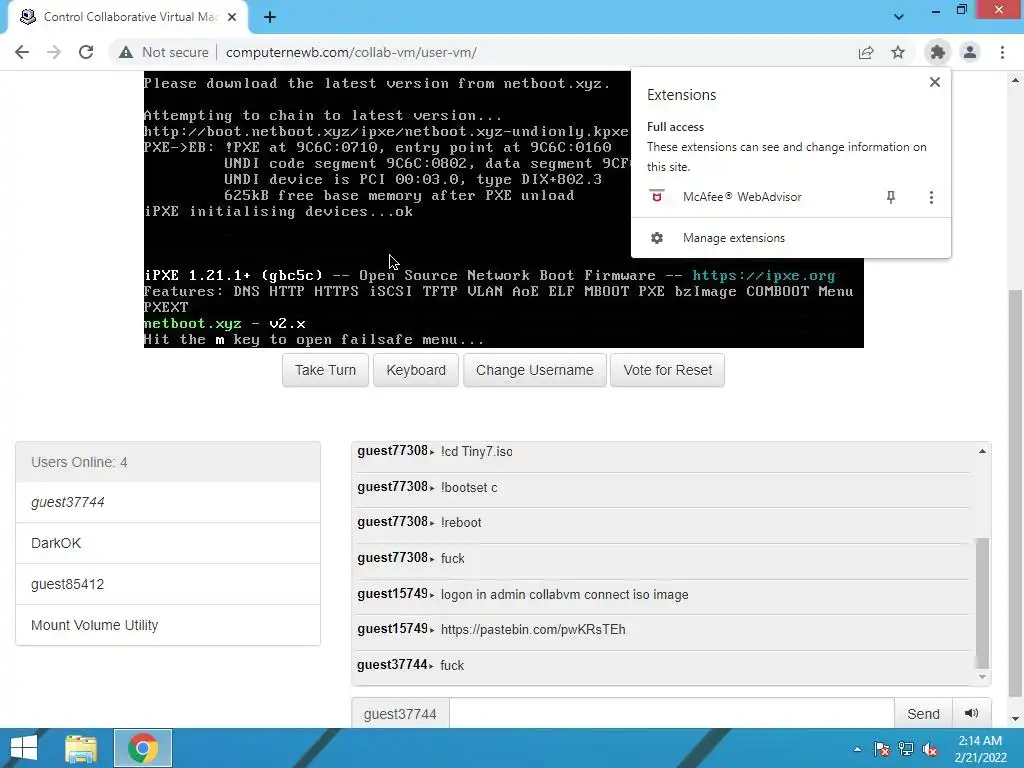Select user guest37744 in the users list
Viewport: 1024px width, 768px height.
coord(168,502)
